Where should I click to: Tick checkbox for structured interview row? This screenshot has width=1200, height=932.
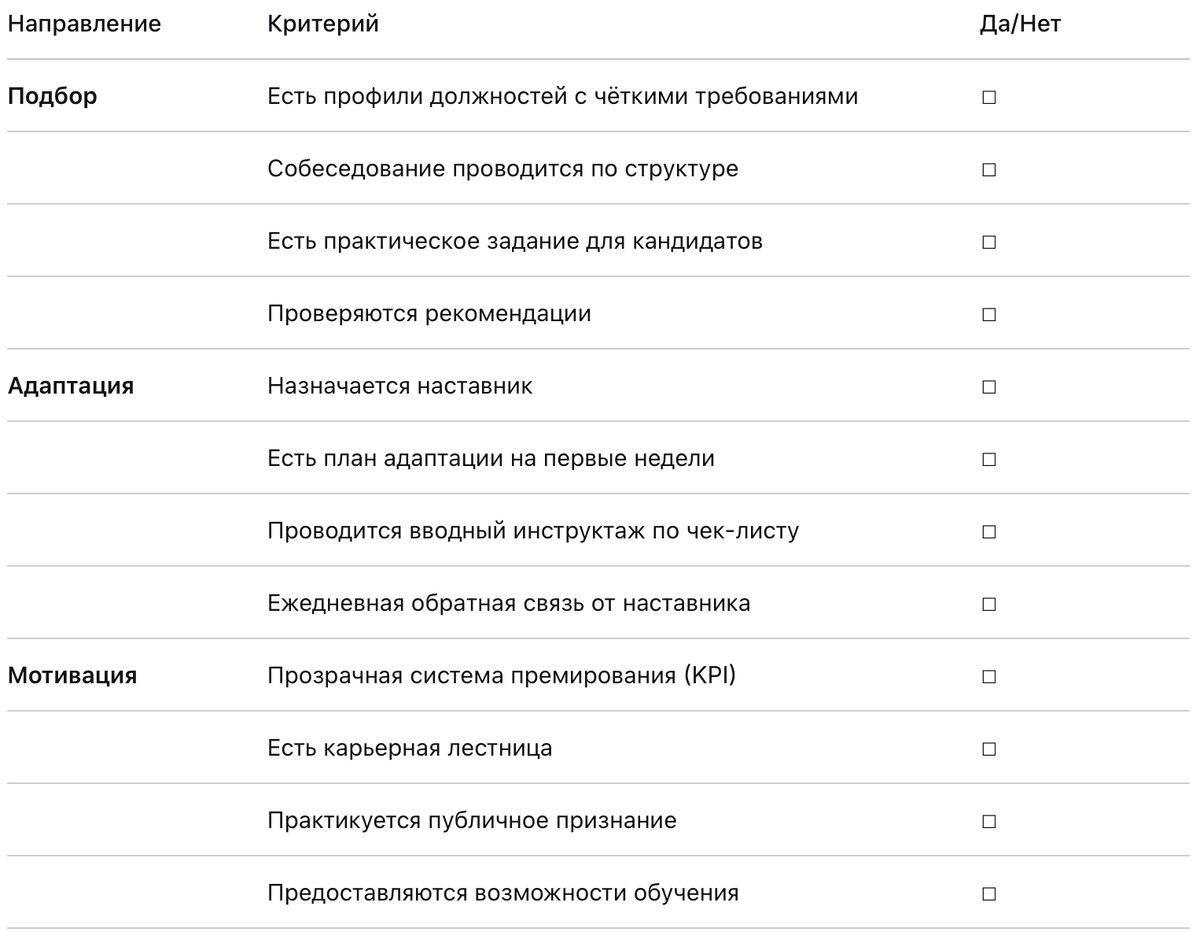tap(988, 170)
